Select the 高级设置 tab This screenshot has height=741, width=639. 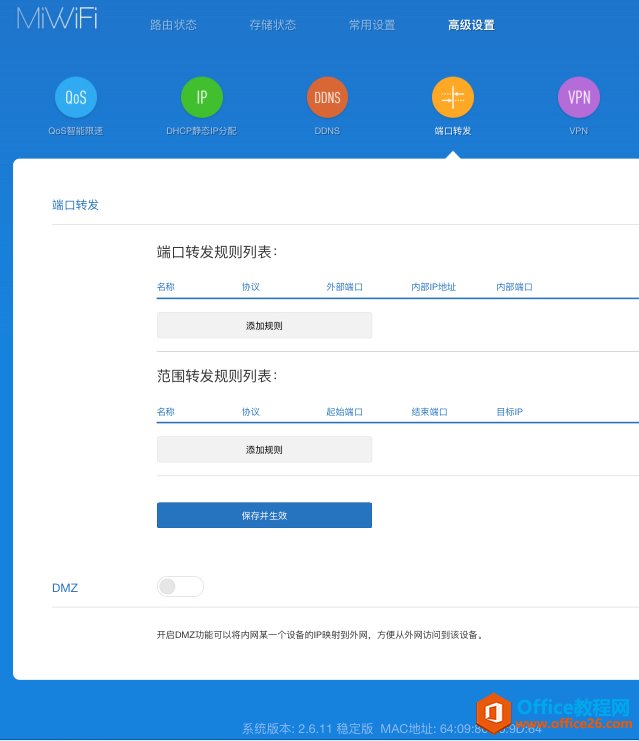[471, 25]
